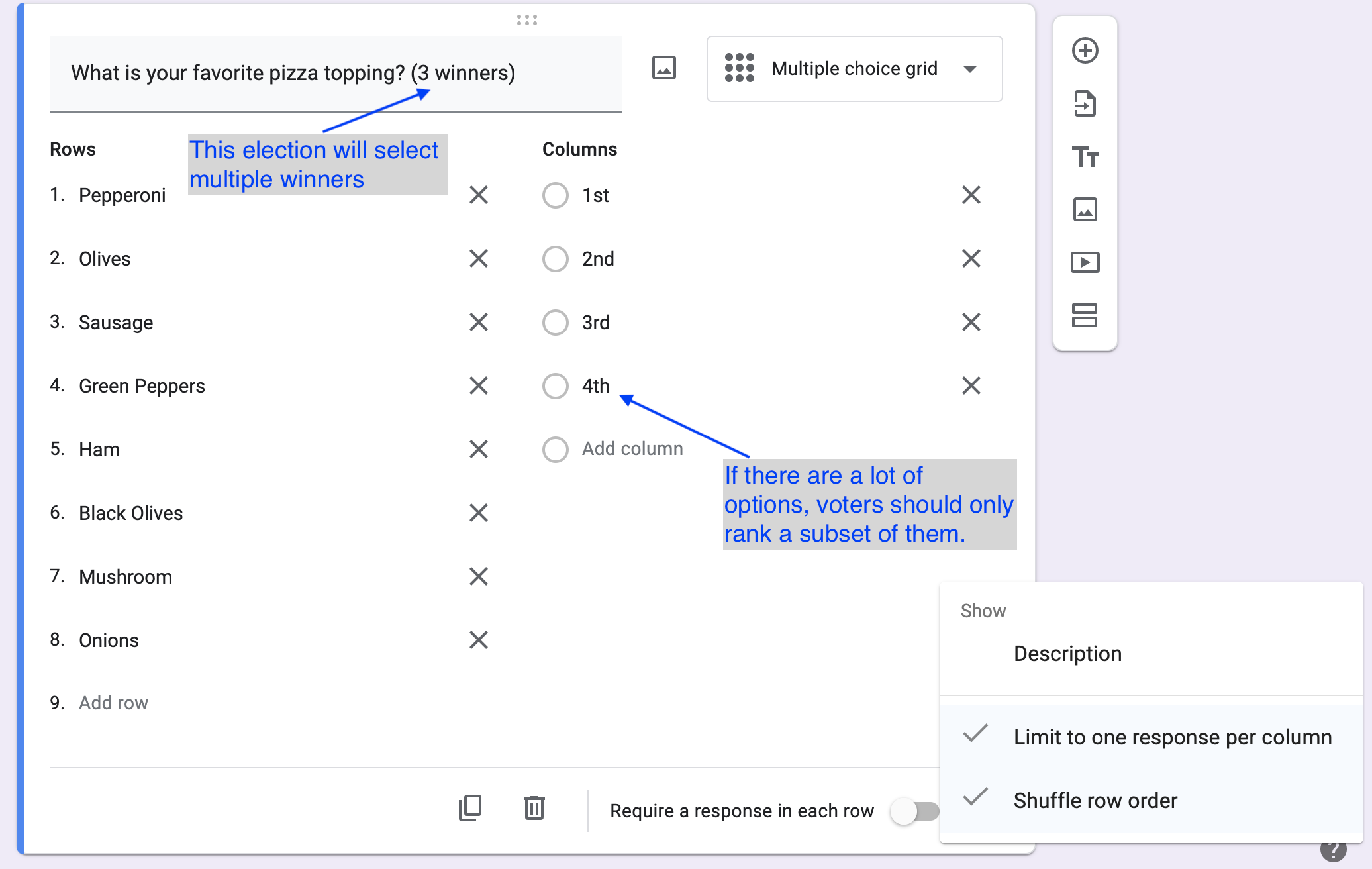Click the 4th column radio button
This screenshot has width=1372, height=869.
click(x=555, y=386)
